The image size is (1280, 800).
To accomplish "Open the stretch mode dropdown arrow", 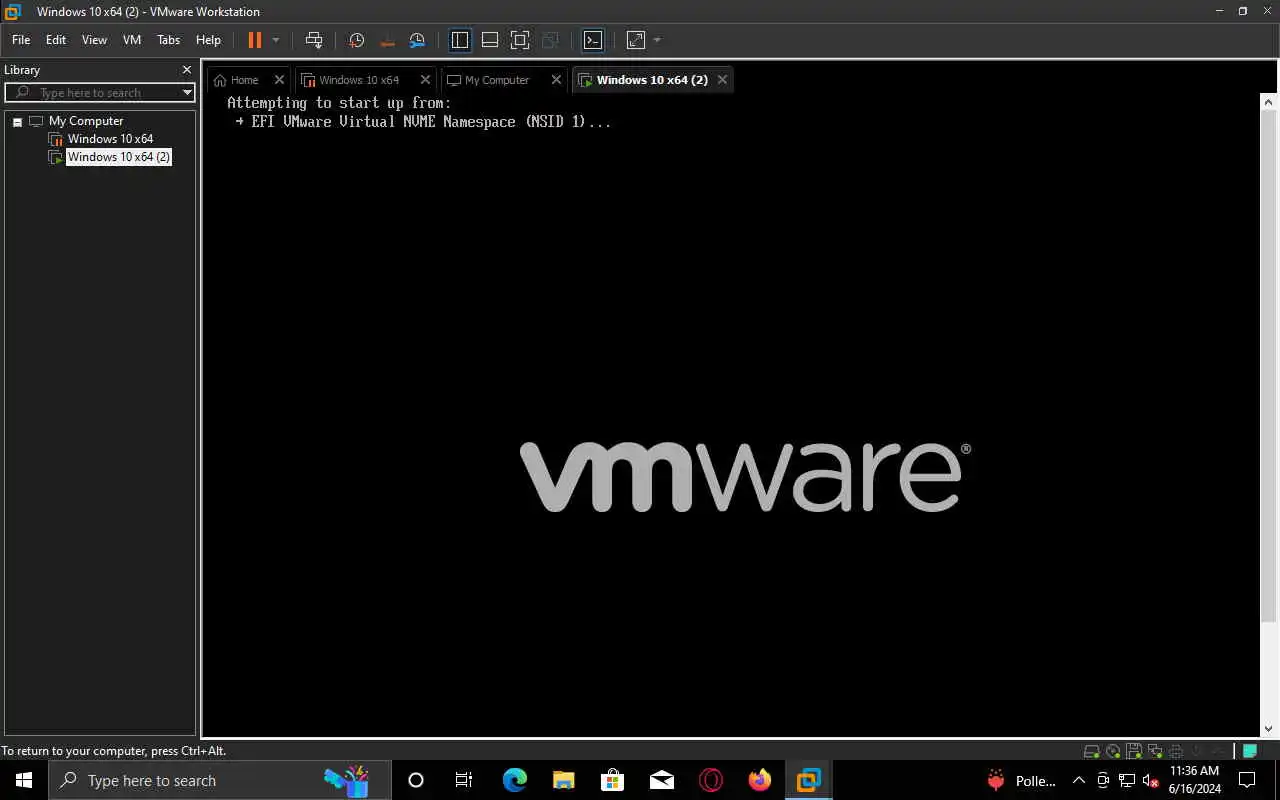I will pos(657,40).
